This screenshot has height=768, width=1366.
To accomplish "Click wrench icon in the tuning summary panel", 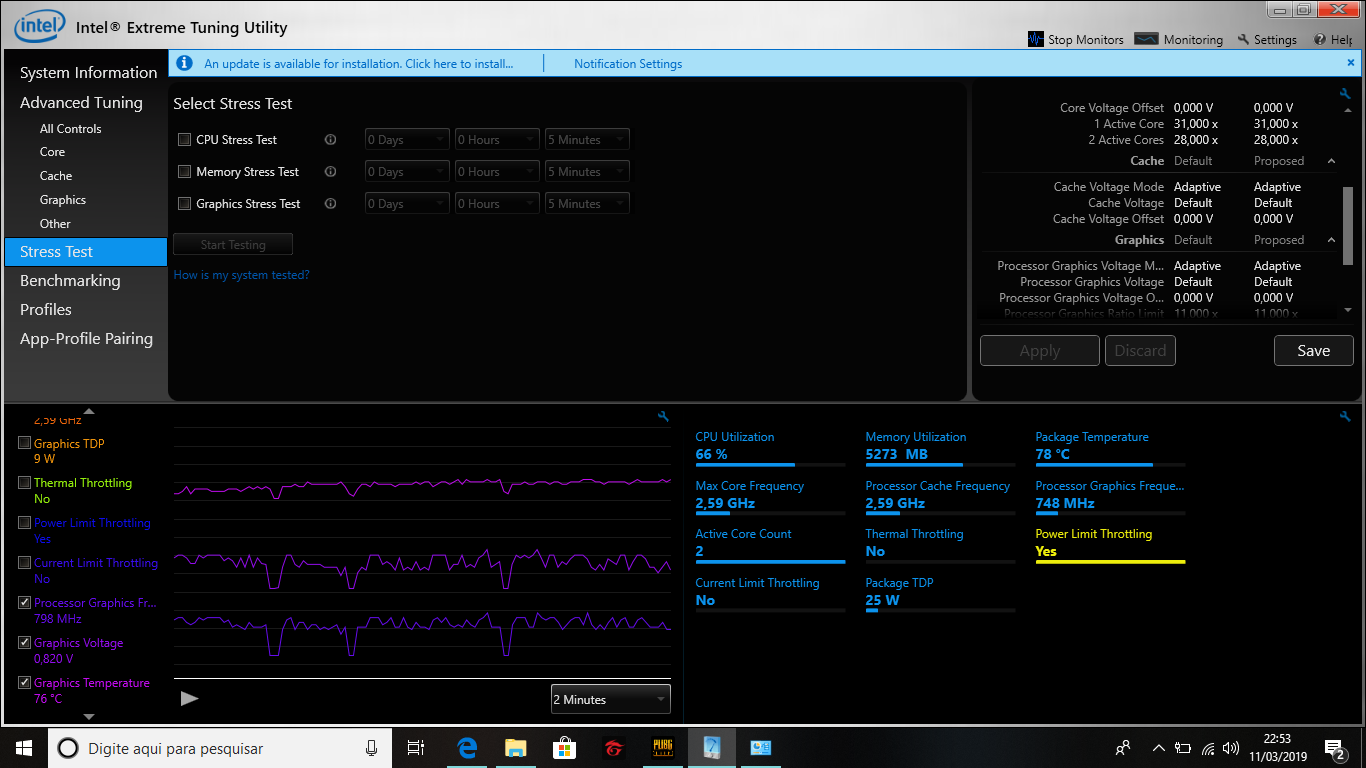I will click(x=1345, y=93).
